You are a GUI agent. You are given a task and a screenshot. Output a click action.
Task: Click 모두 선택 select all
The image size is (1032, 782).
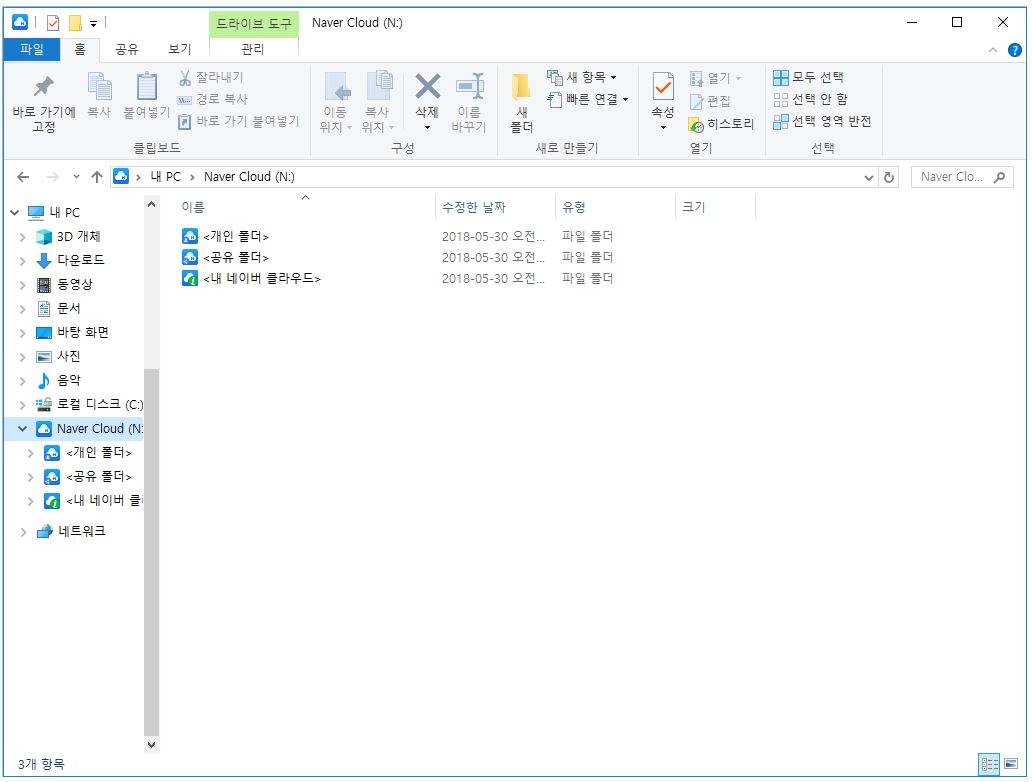tap(808, 78)
